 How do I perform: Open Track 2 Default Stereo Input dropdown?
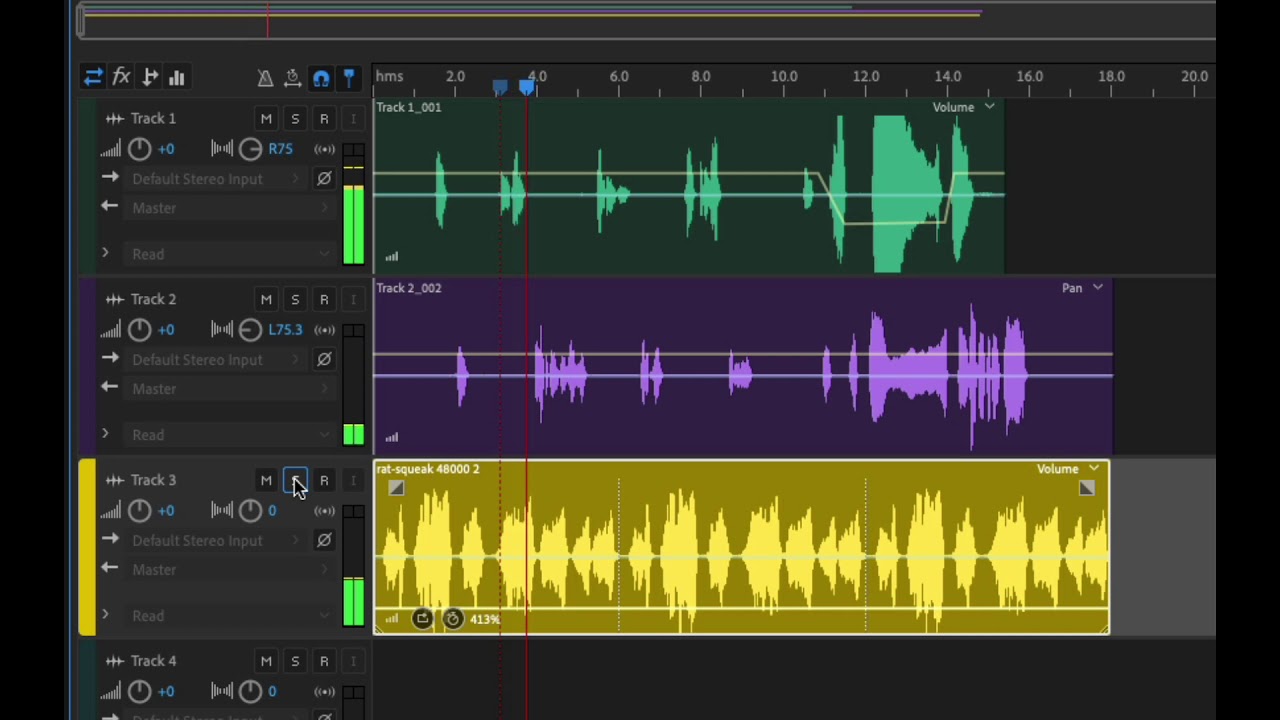[x=214, y=360]
